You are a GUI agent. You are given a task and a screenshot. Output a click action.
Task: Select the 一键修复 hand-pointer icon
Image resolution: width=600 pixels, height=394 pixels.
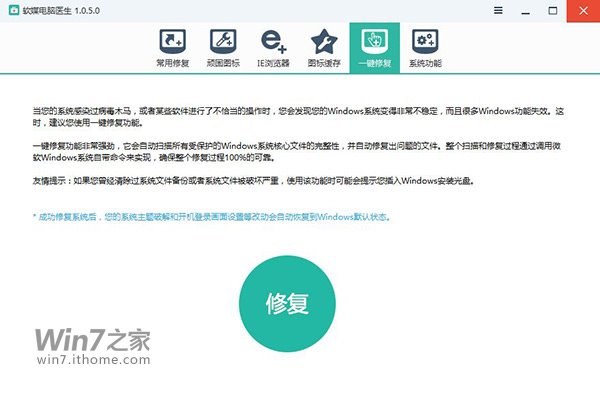click(x=375, y=41)
